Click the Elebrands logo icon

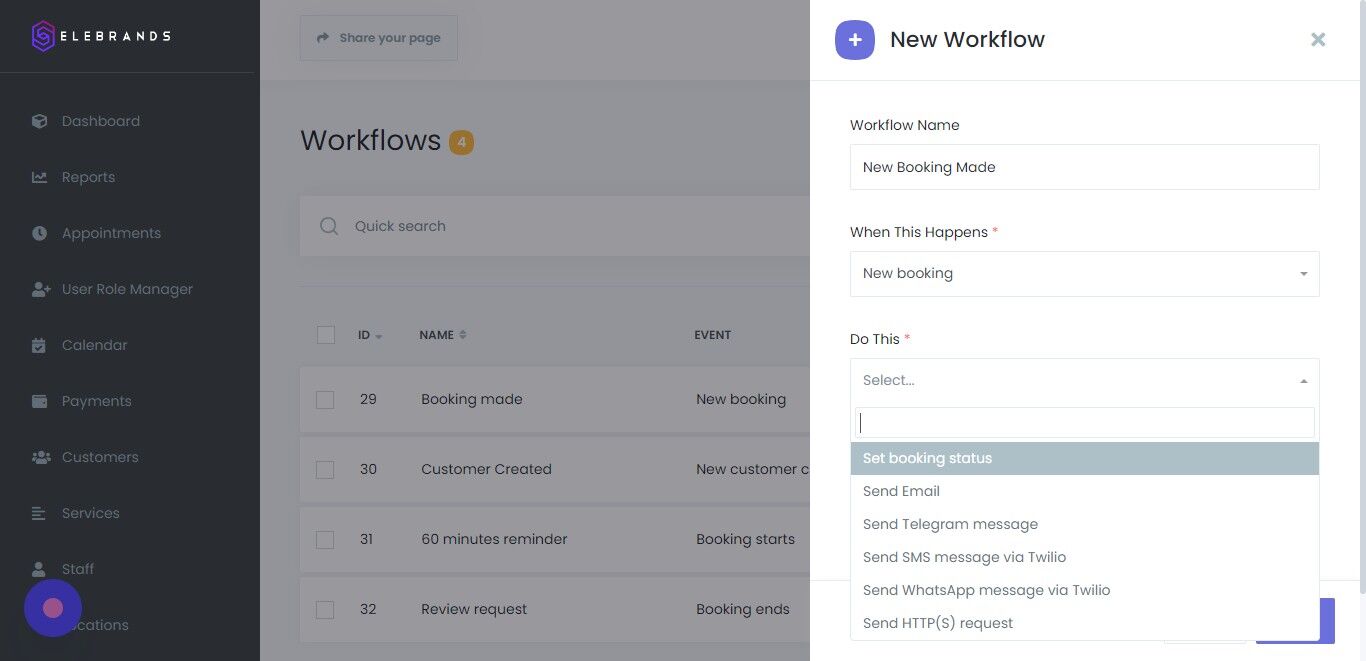tap(43, 36)
